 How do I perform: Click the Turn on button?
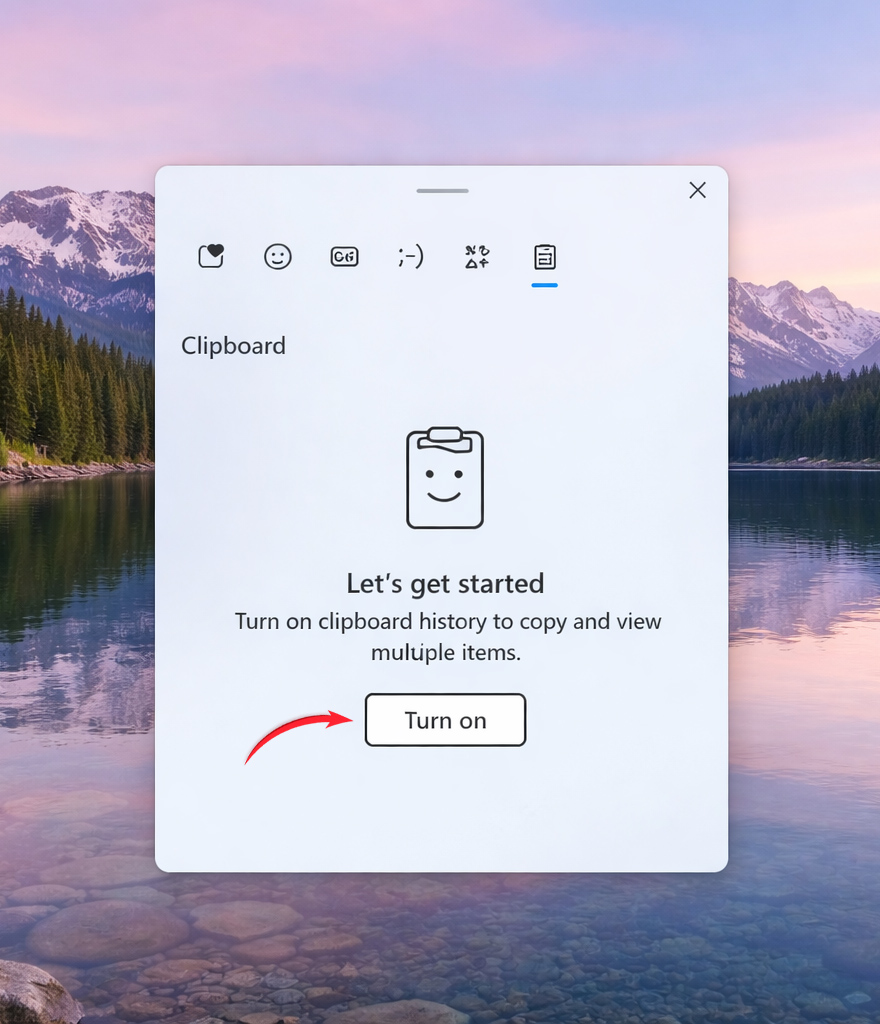445,720
